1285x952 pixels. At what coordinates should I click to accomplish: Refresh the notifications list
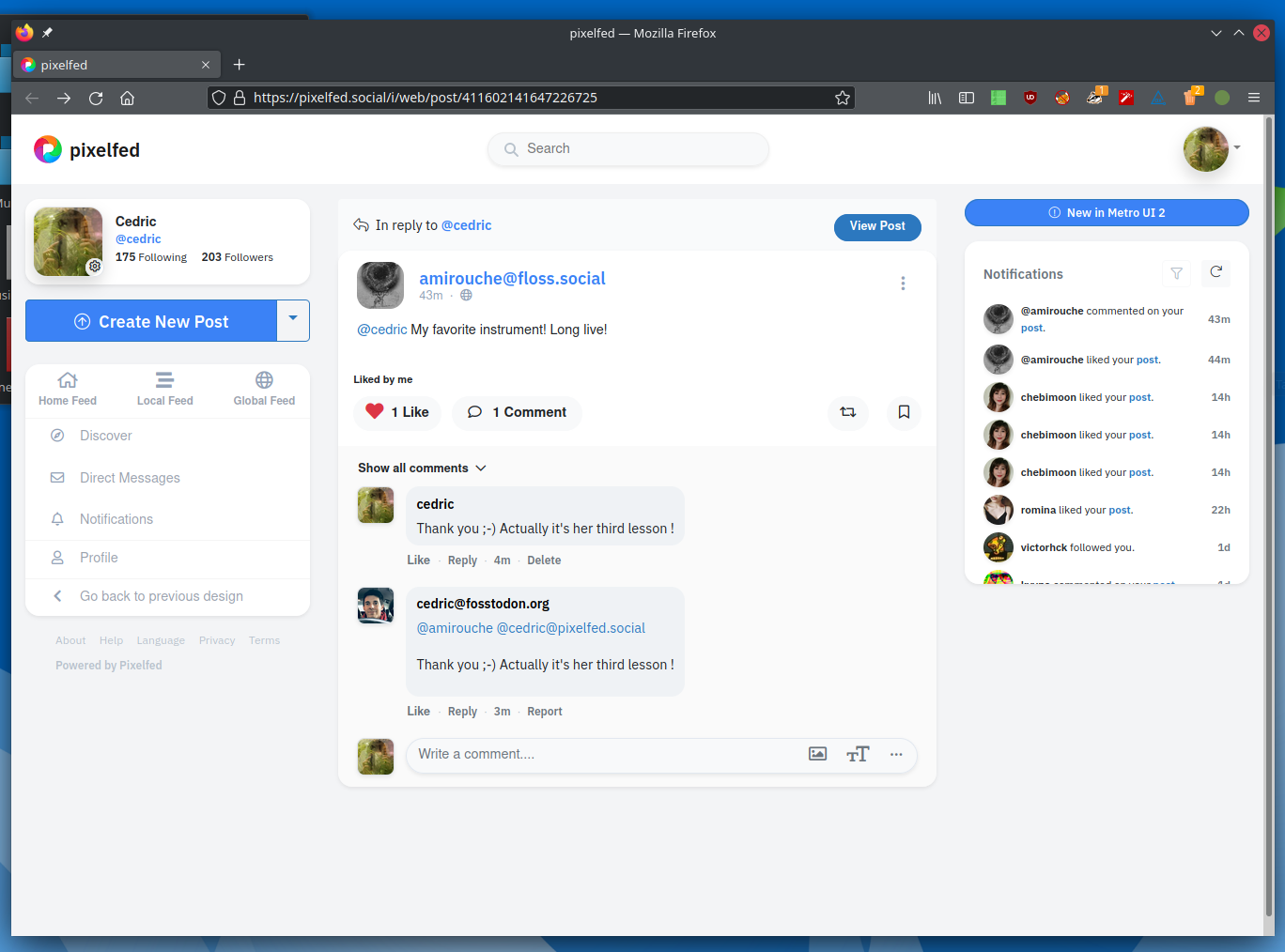[1216, 272]
